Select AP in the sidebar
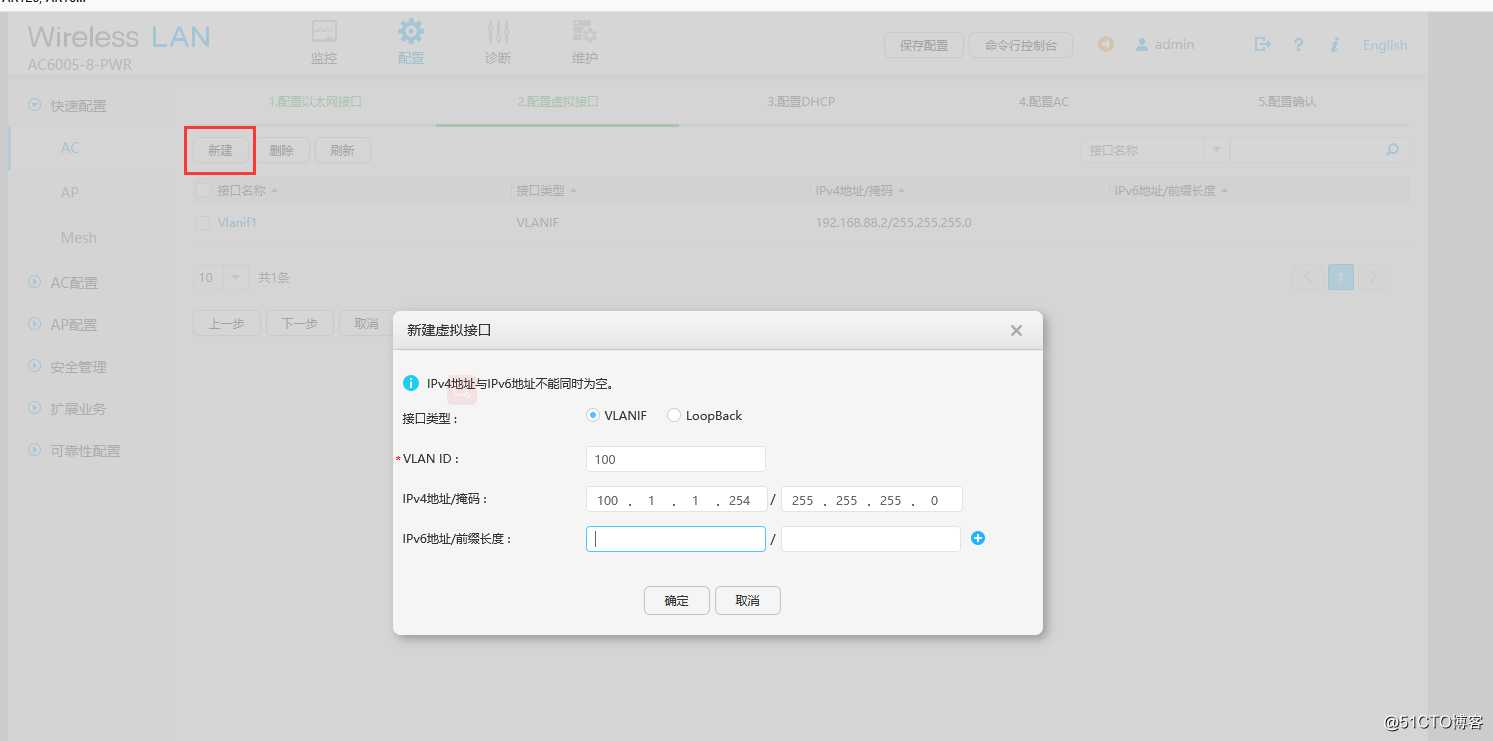1493x741 pixels. (70, 192)
